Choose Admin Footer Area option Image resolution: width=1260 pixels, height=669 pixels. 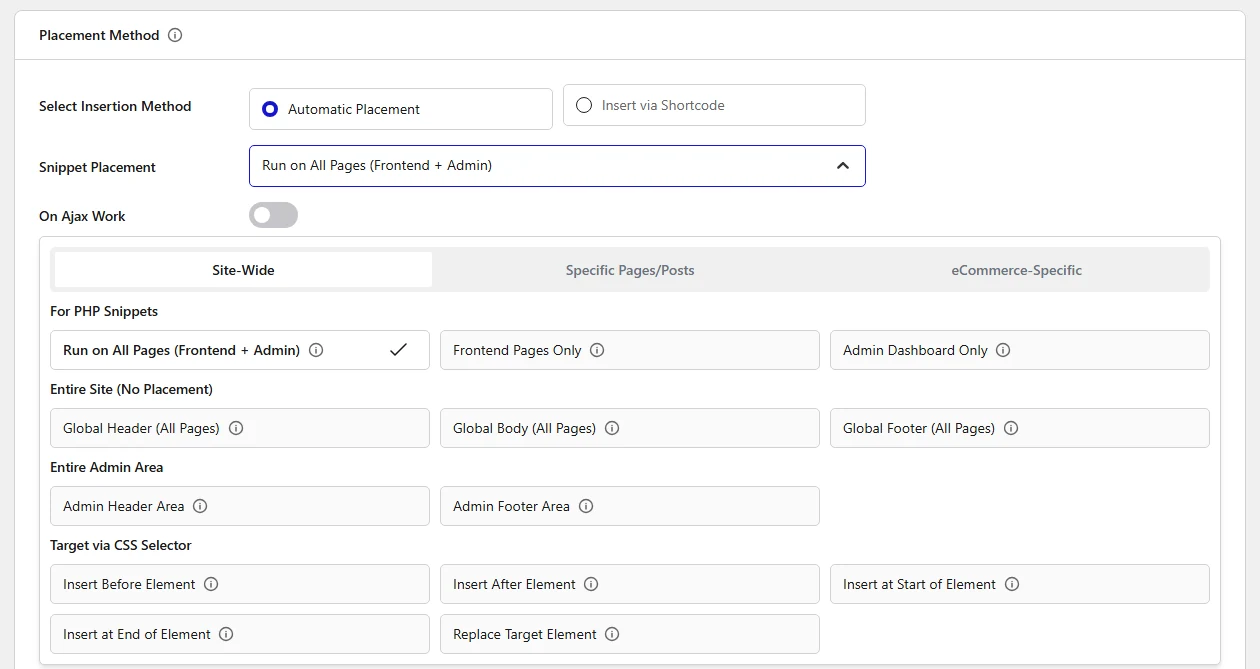click(x=630, y=506)
